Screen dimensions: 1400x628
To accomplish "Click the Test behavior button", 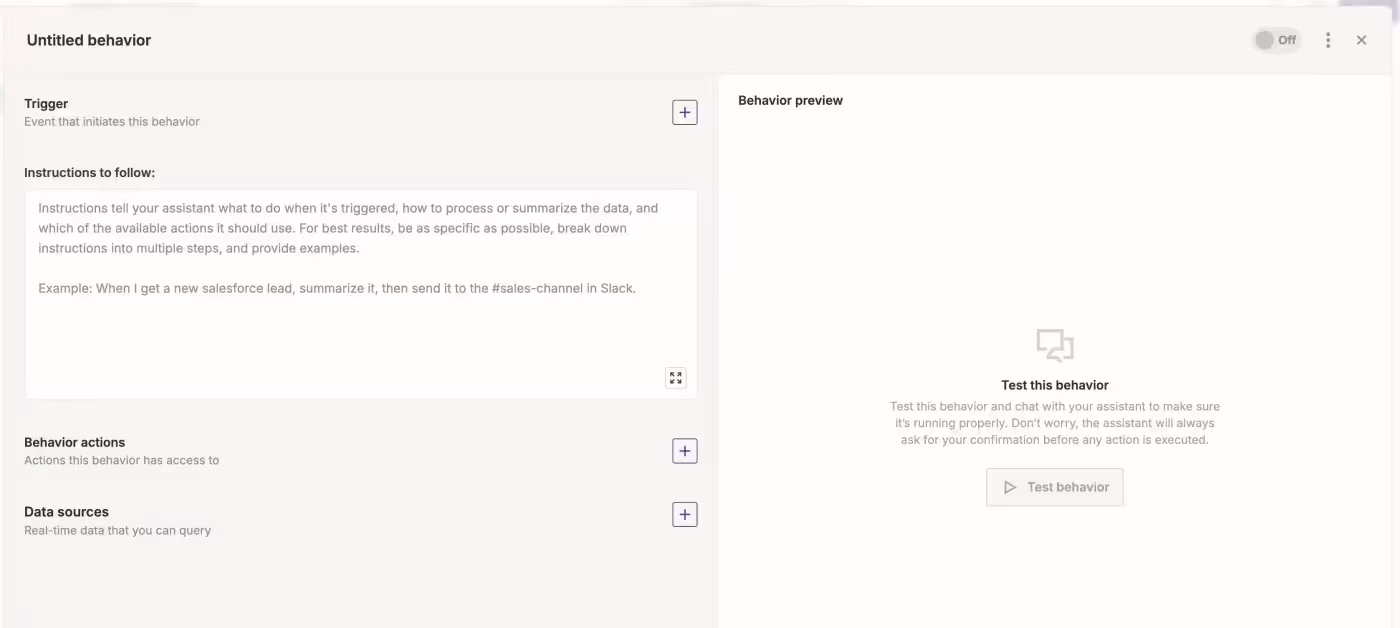I will tap(1055, 487).
